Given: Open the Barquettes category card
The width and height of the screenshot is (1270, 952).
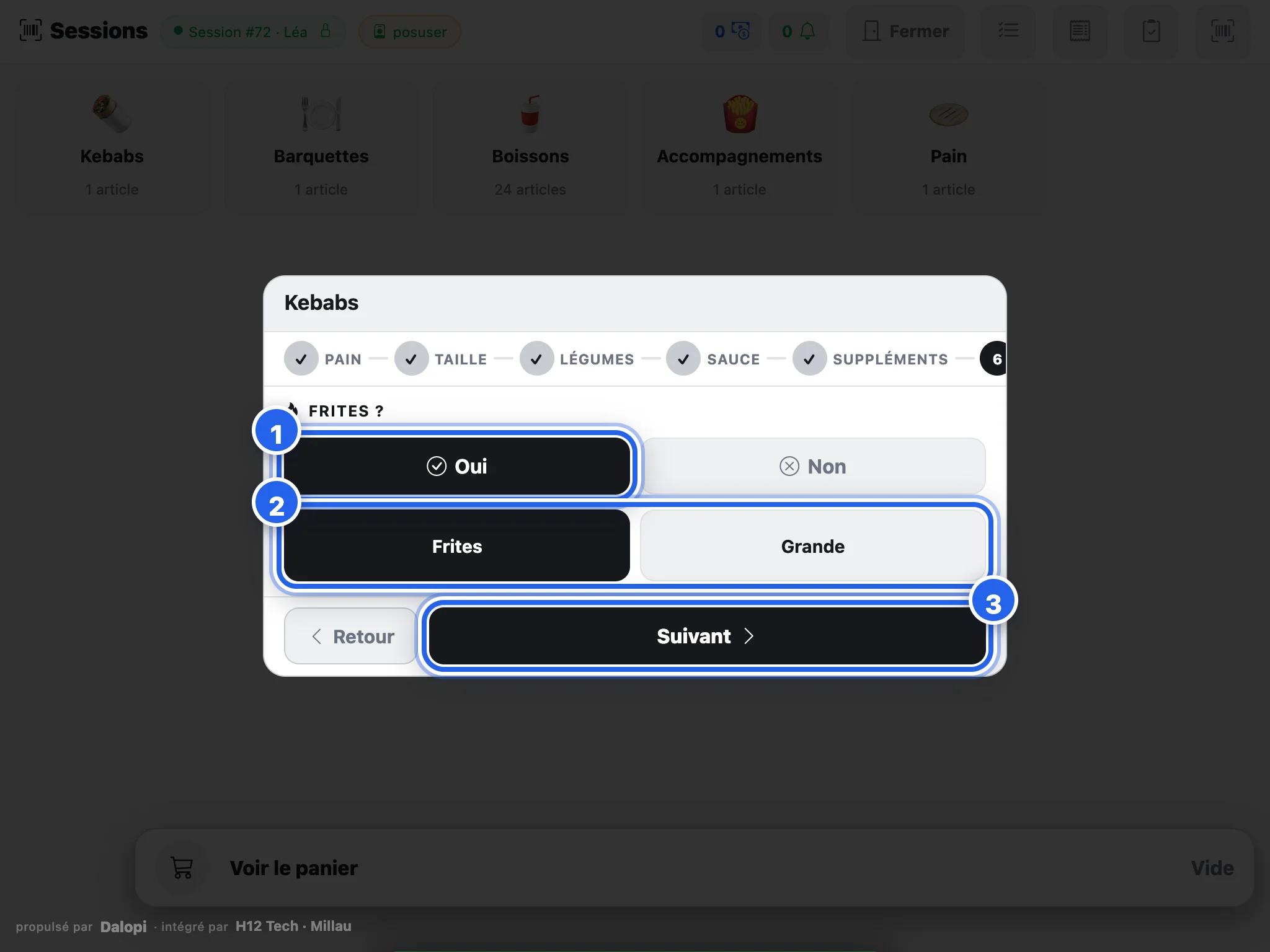Looking at the screenshot, I should point(321,147).
